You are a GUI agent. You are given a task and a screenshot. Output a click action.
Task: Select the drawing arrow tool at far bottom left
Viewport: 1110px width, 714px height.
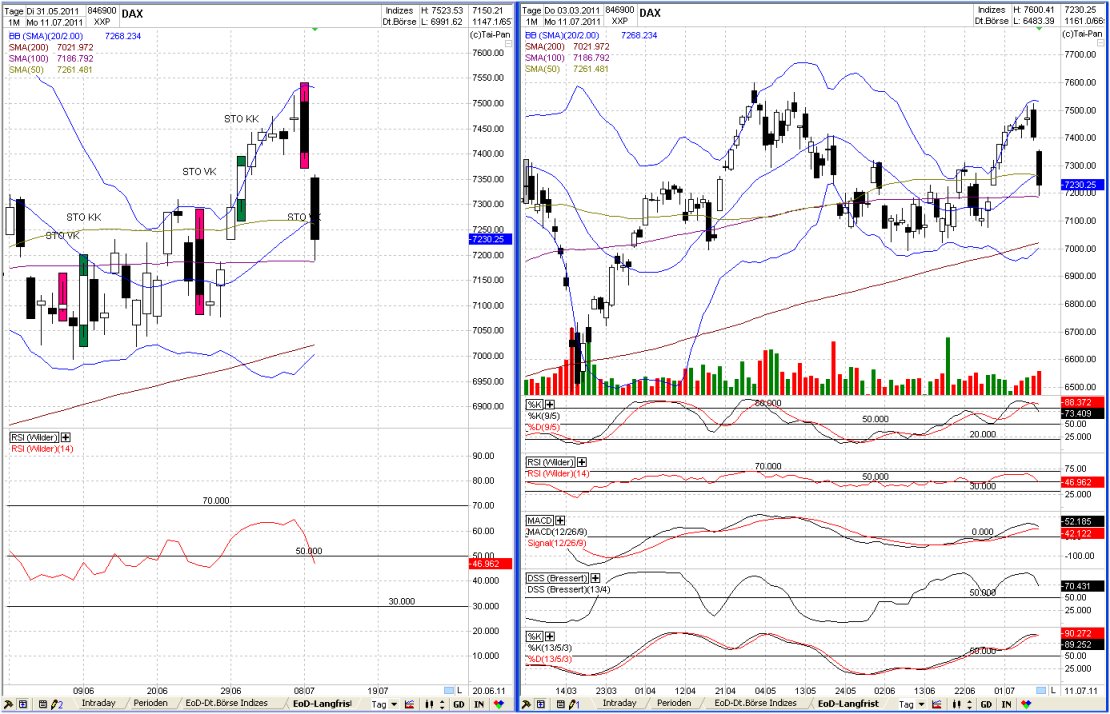8,702
